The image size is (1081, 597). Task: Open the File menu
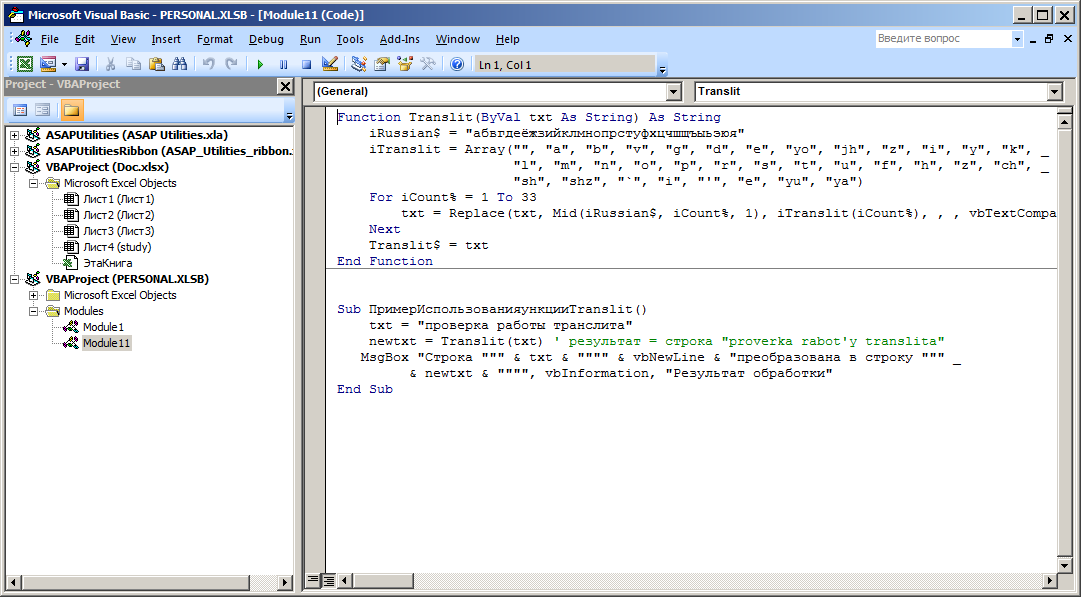click(50, 39)
